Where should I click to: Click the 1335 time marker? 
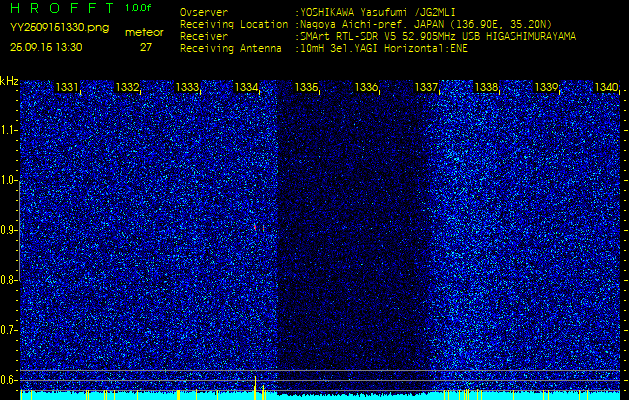(x=306, y=87)
